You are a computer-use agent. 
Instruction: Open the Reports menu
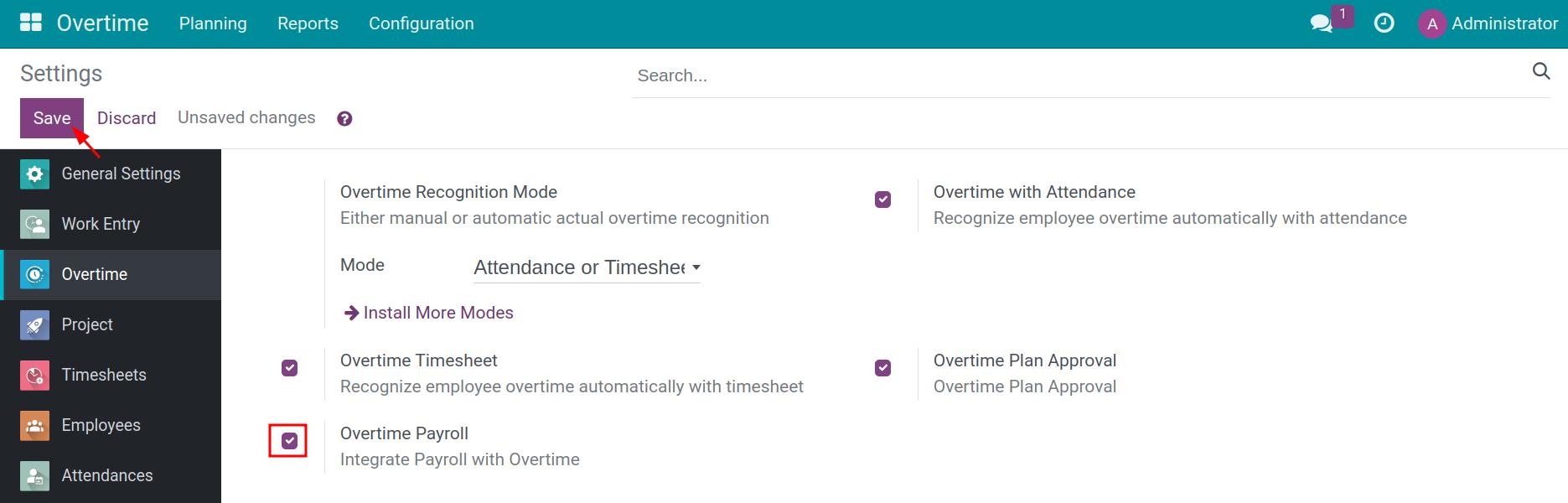pyautogui.click(x=308, y=23)
